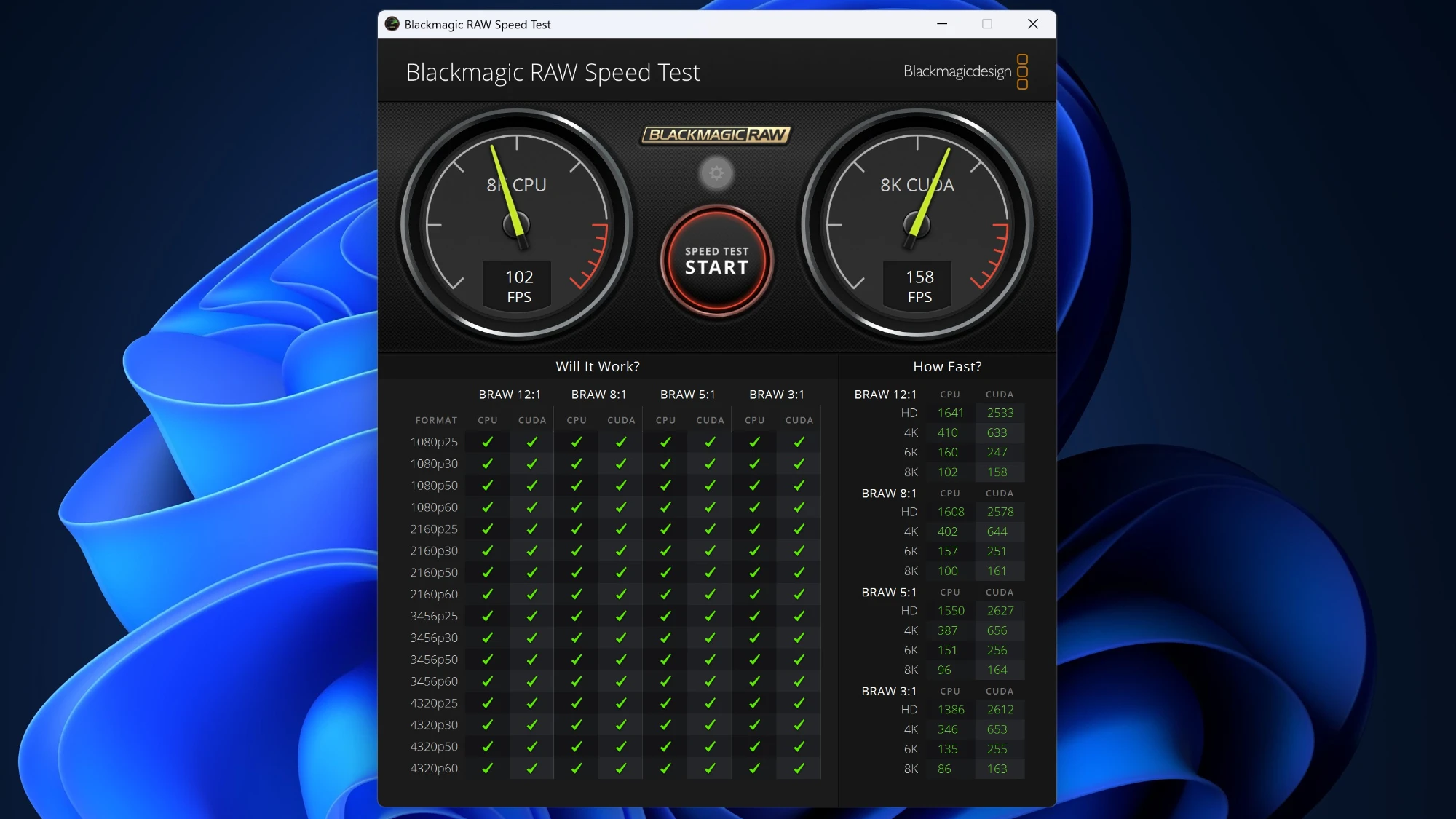Click the 1386 BRAW 3:1 HD CPU value
Viewport: 1456px width, 819px height.
pos(950,710)
